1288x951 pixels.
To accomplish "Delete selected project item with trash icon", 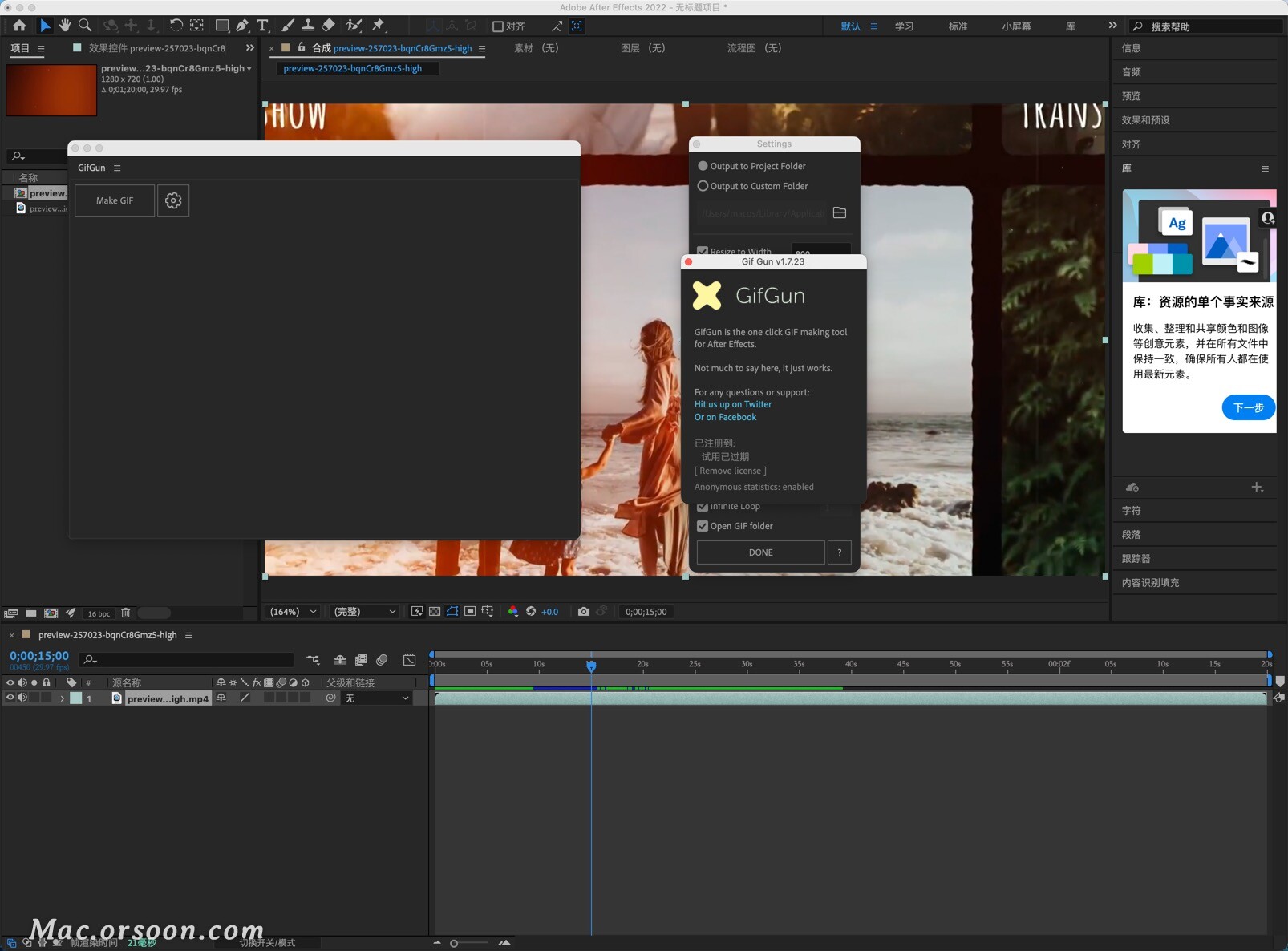I will 125,613.
